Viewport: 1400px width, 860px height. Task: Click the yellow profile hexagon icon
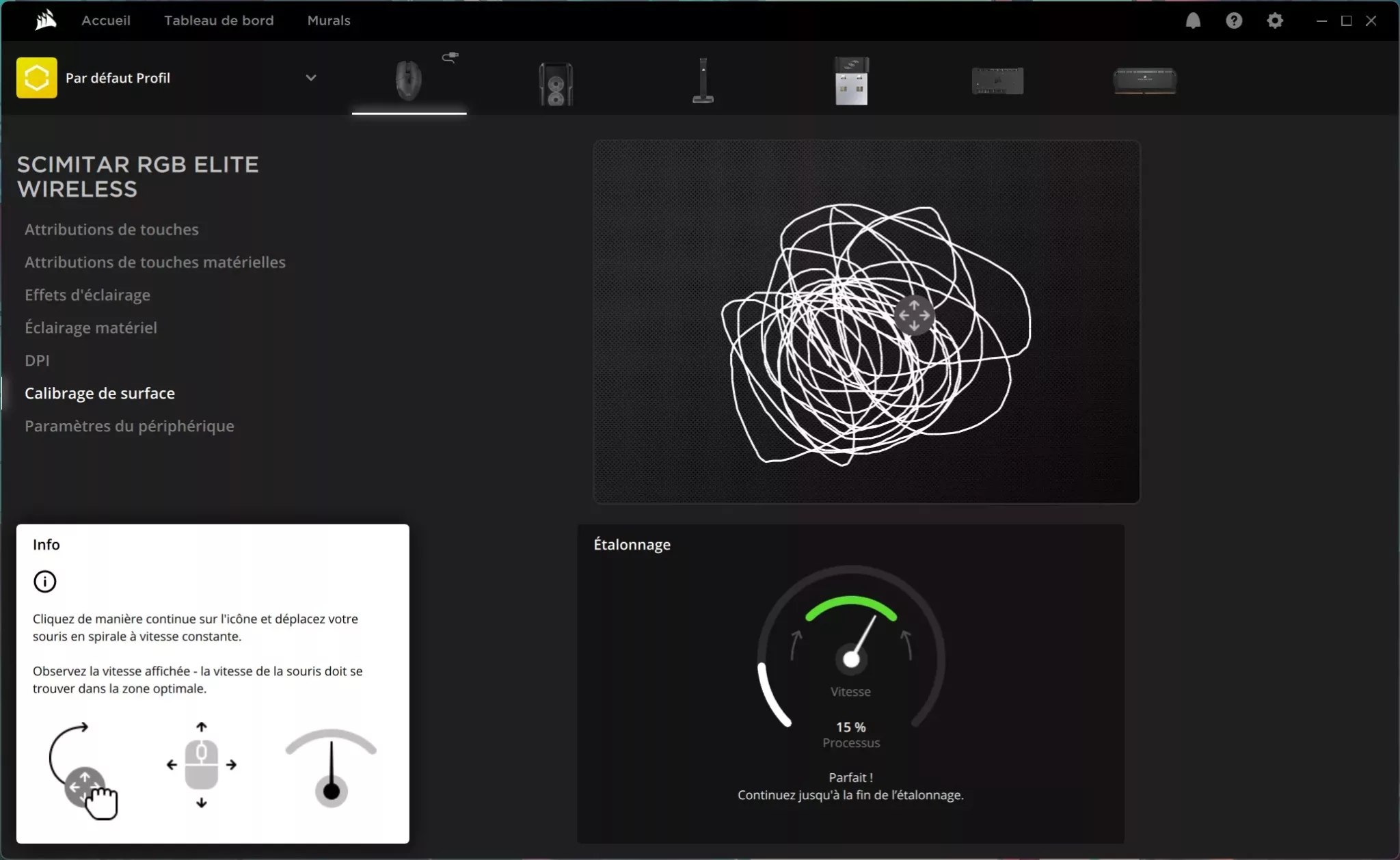click(x=37, y=78)
